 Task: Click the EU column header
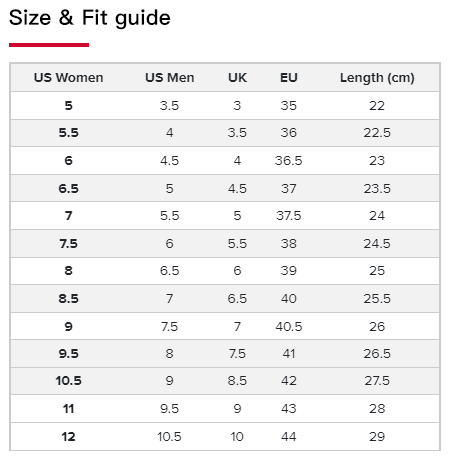tap(289, 78)
